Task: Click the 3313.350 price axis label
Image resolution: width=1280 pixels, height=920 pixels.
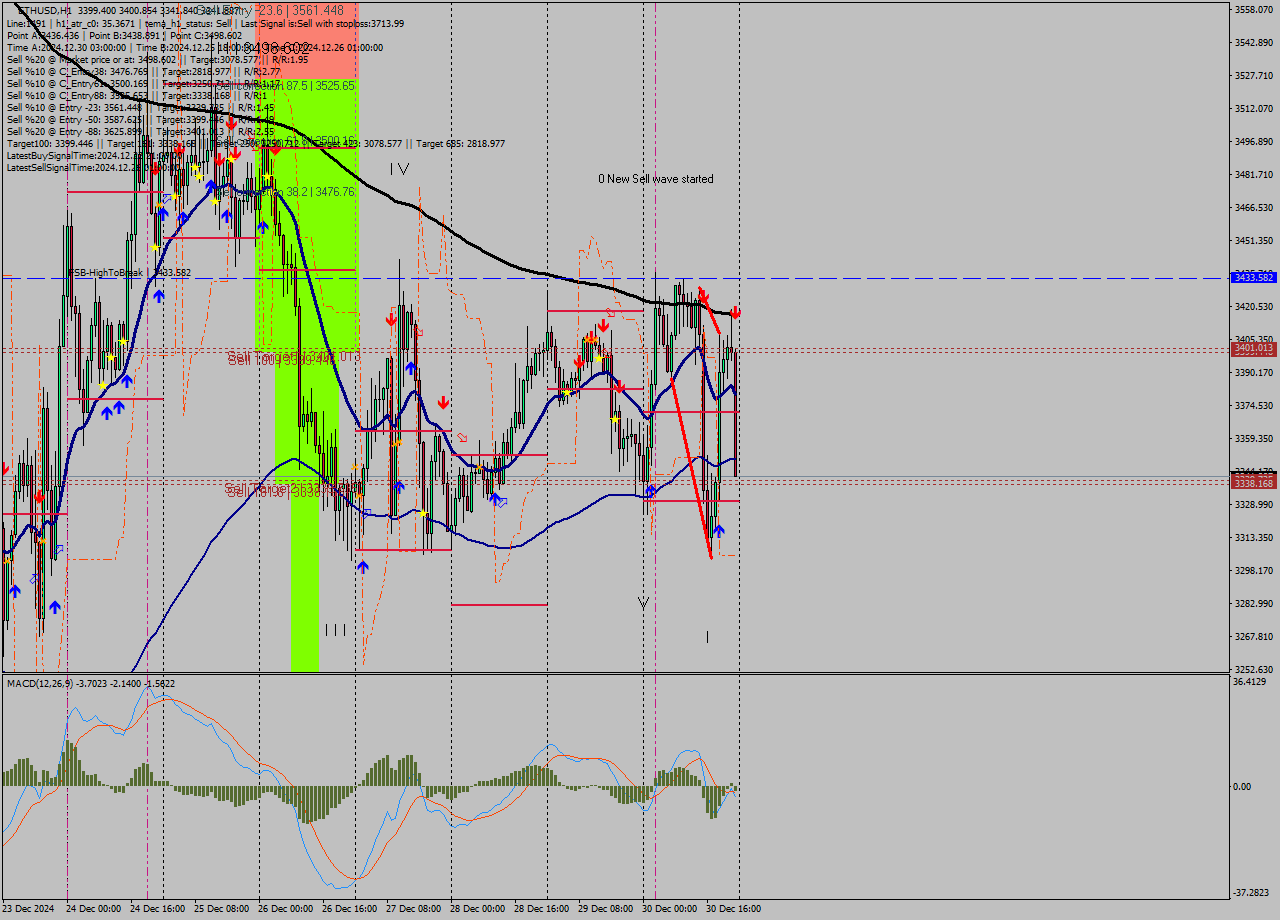Action: [1253, 537]
